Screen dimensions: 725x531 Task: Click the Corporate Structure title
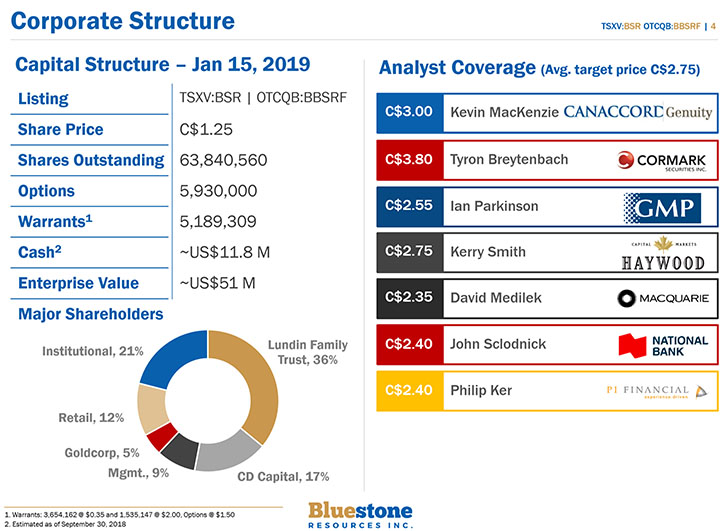tap(123, 21)
